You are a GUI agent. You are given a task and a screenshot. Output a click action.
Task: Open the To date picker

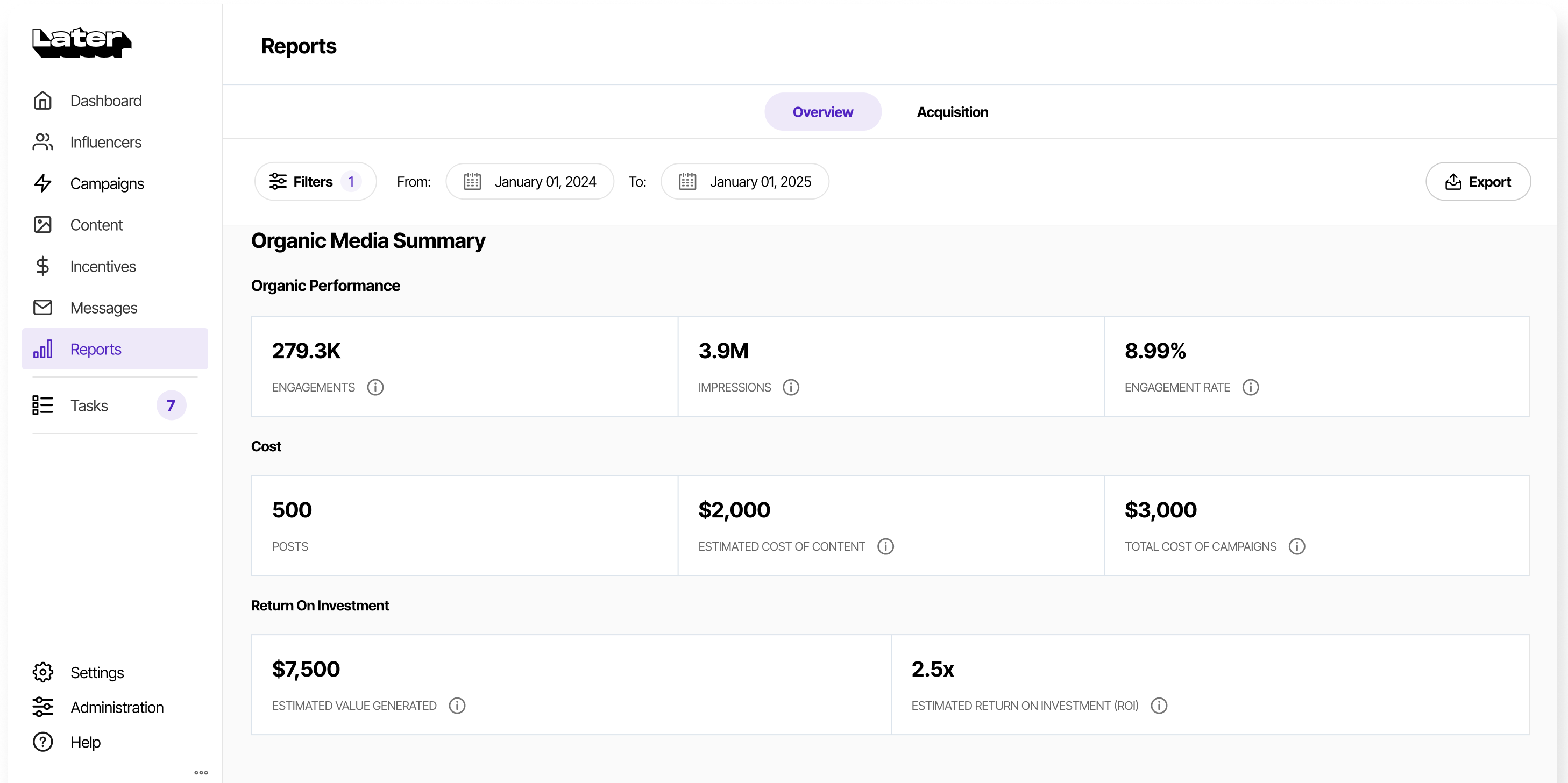click(744, 181)
